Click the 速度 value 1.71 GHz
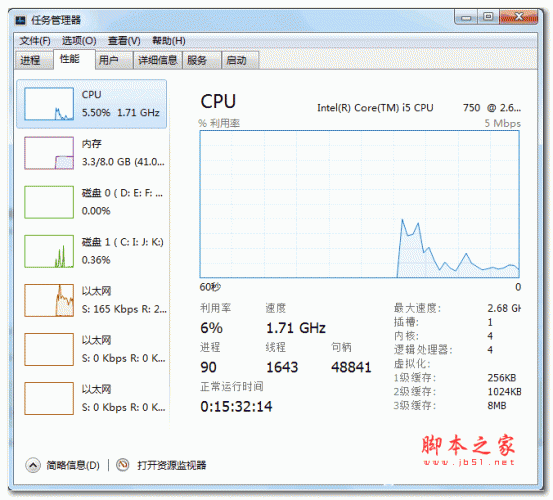The height and width of the screenshot is (500, 553). tap(296, 328)
